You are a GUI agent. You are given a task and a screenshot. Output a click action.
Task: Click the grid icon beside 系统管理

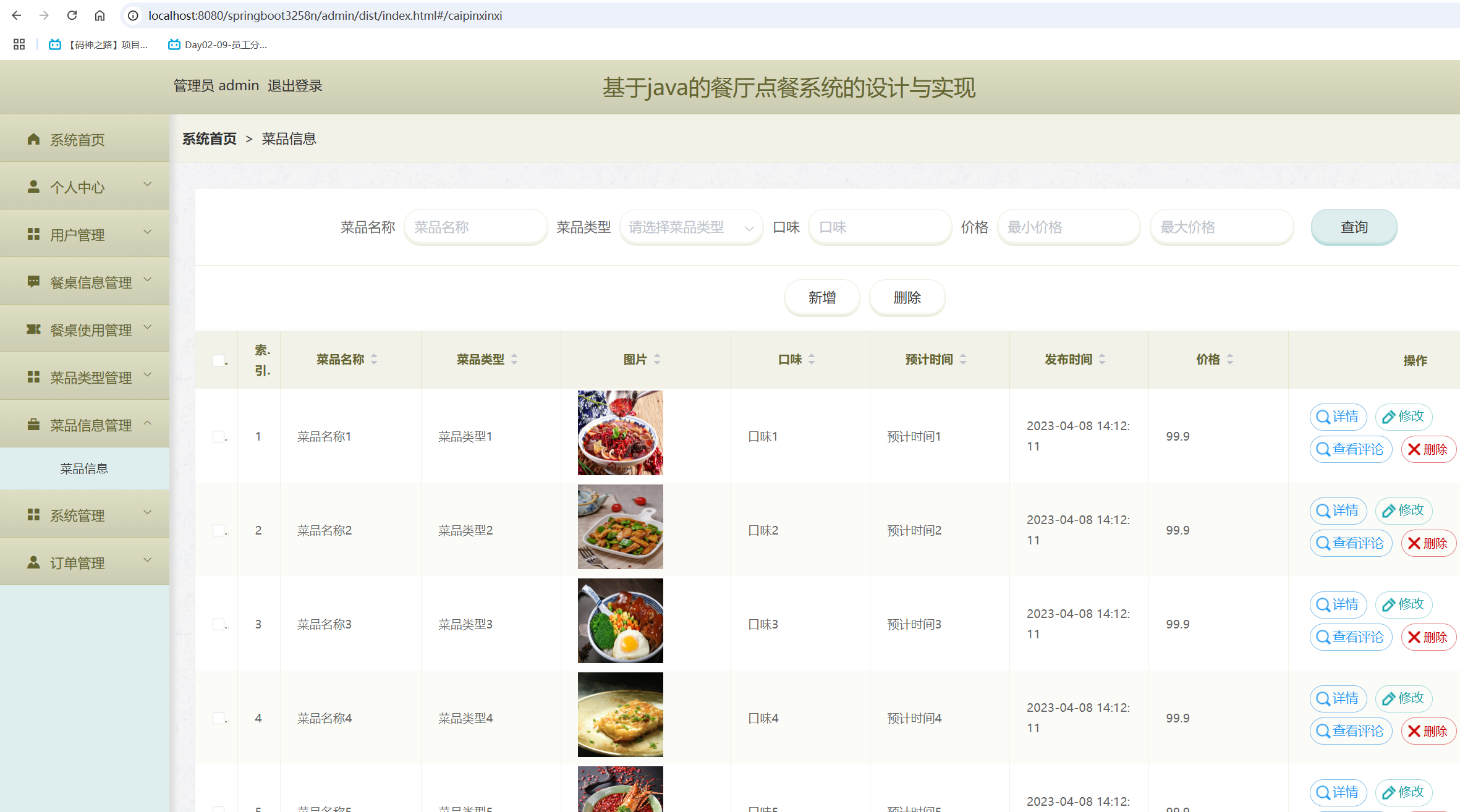[33, 515]
